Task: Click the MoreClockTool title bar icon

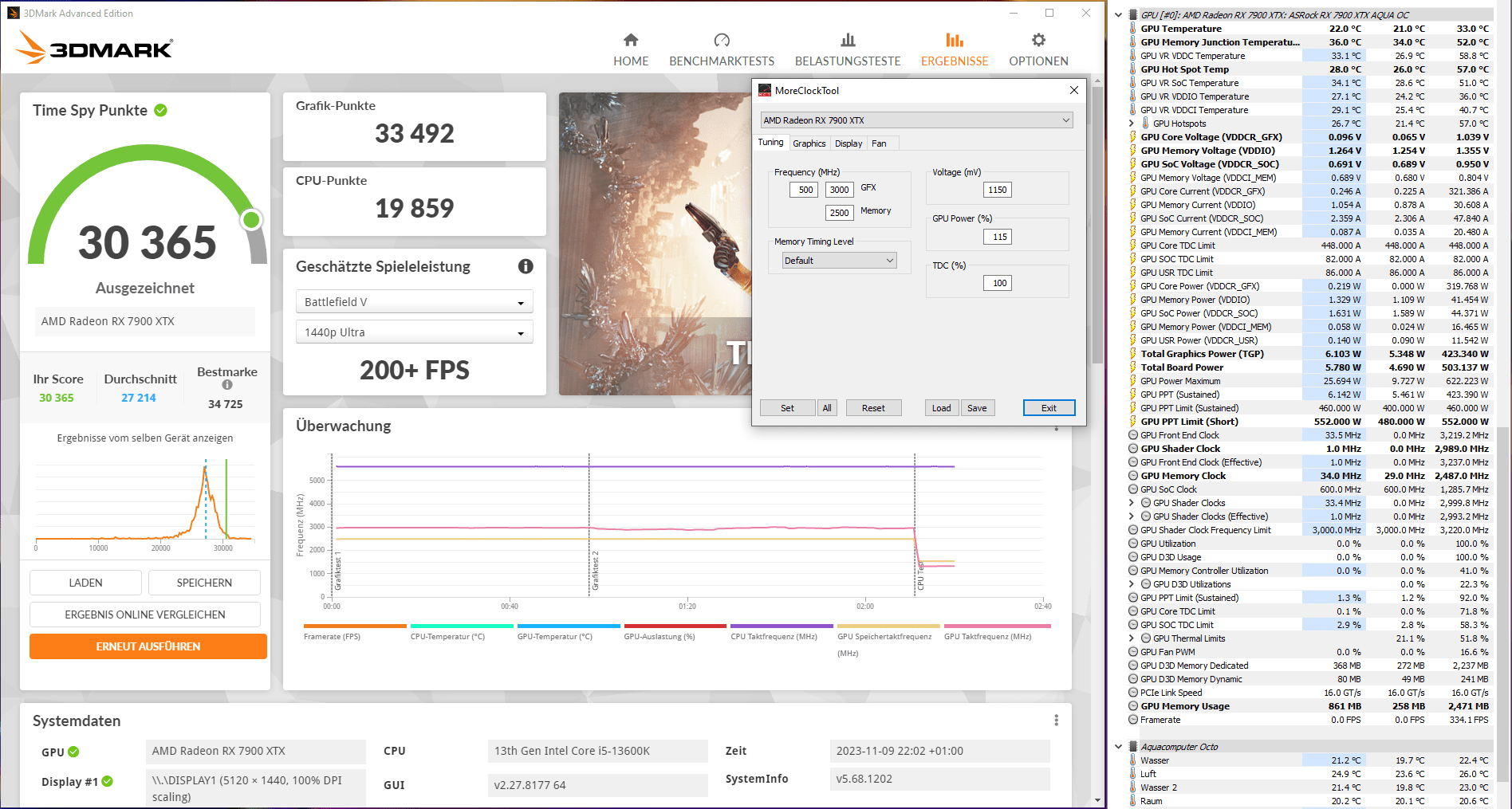Action: pyautogui.click(x=765, y=90)
